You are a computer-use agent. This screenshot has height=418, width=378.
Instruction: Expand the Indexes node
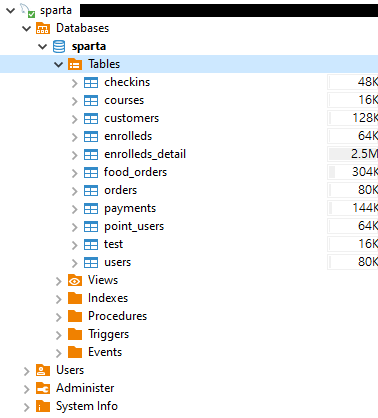pos(59,299)
